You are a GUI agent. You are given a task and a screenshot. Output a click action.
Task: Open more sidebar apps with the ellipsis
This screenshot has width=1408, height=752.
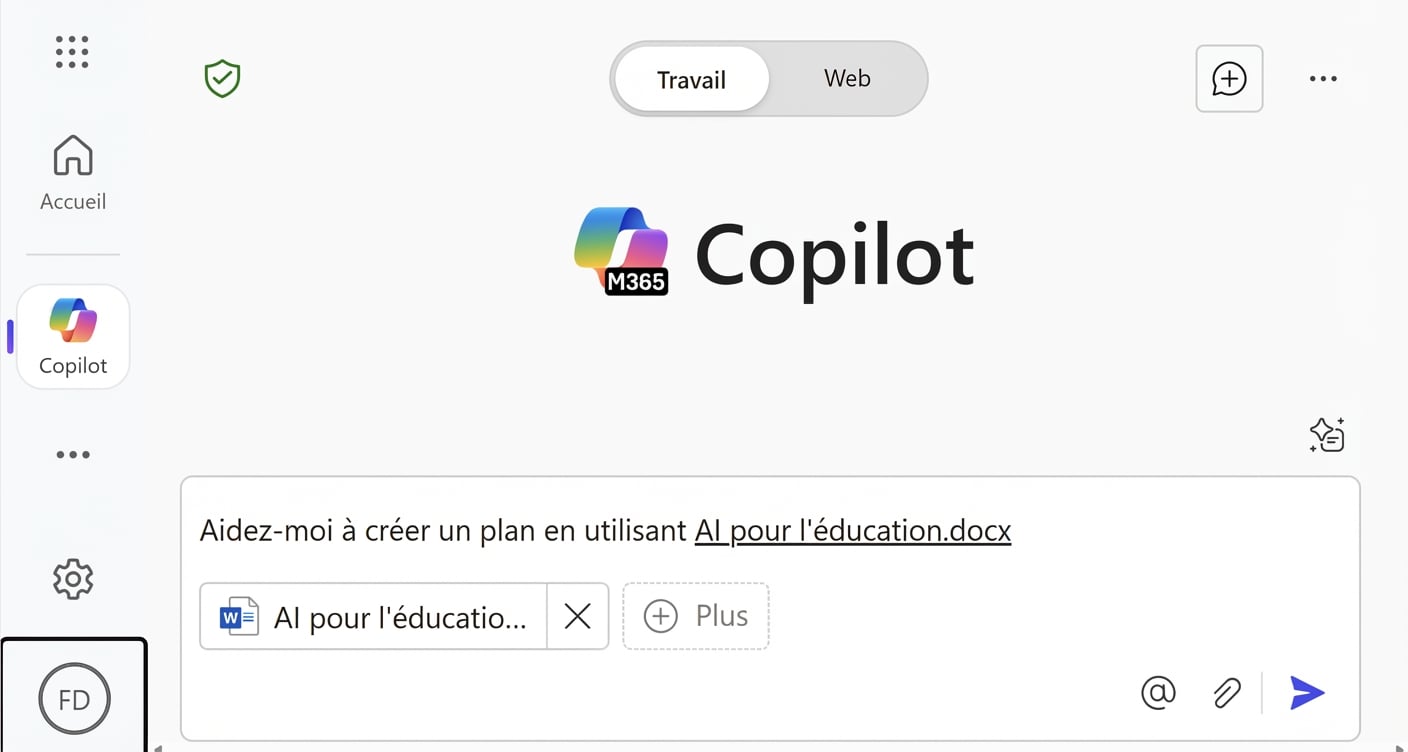pyautogui.click(x=72, y=454)
